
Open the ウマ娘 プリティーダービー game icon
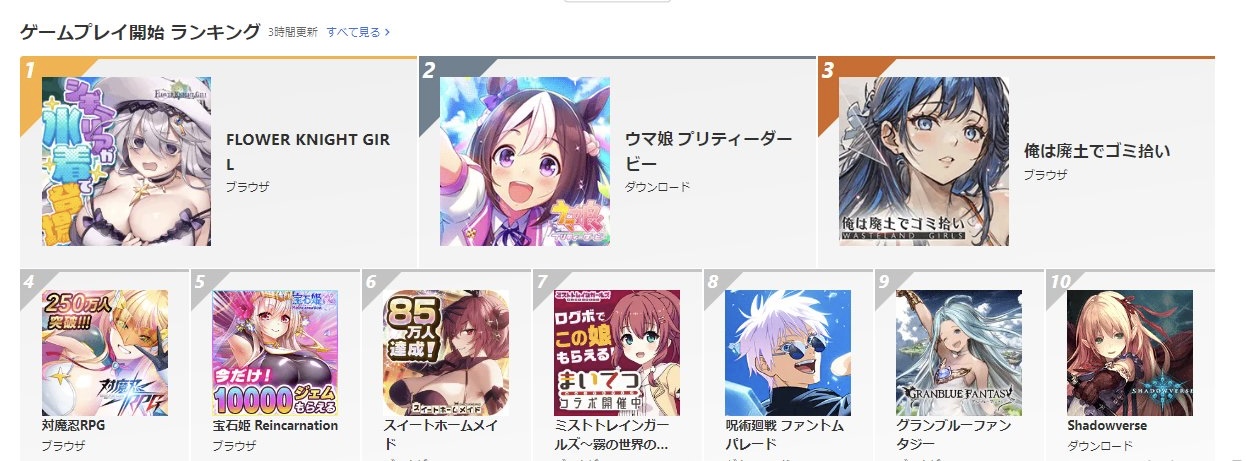(525, 161)
